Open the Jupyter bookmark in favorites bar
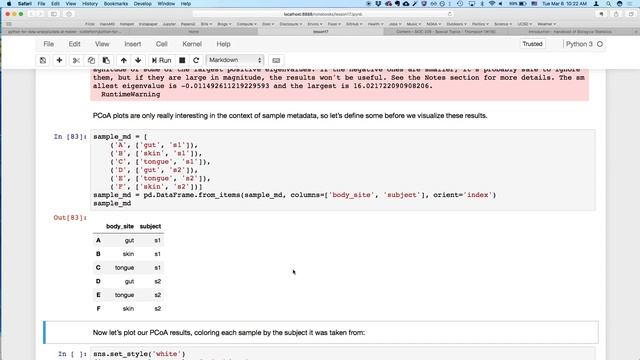 (x=169, y=24)
